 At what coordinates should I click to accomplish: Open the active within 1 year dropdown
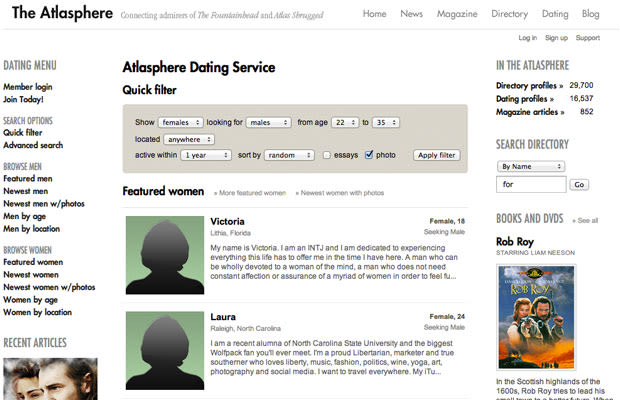point(206,155)
